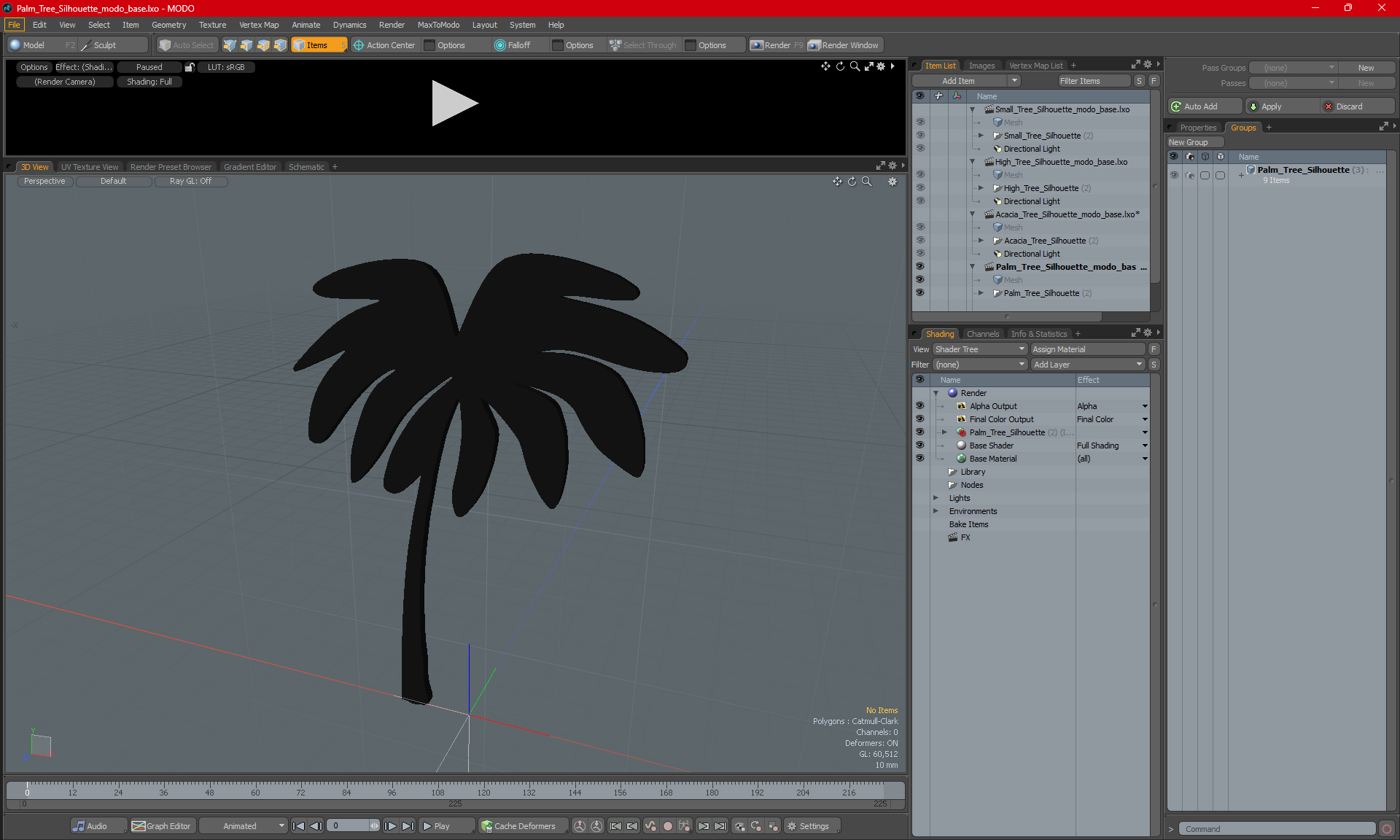Click the Command input field
The width and height of the screenshot is (1400, 840).
click(x=1277, y=829)
